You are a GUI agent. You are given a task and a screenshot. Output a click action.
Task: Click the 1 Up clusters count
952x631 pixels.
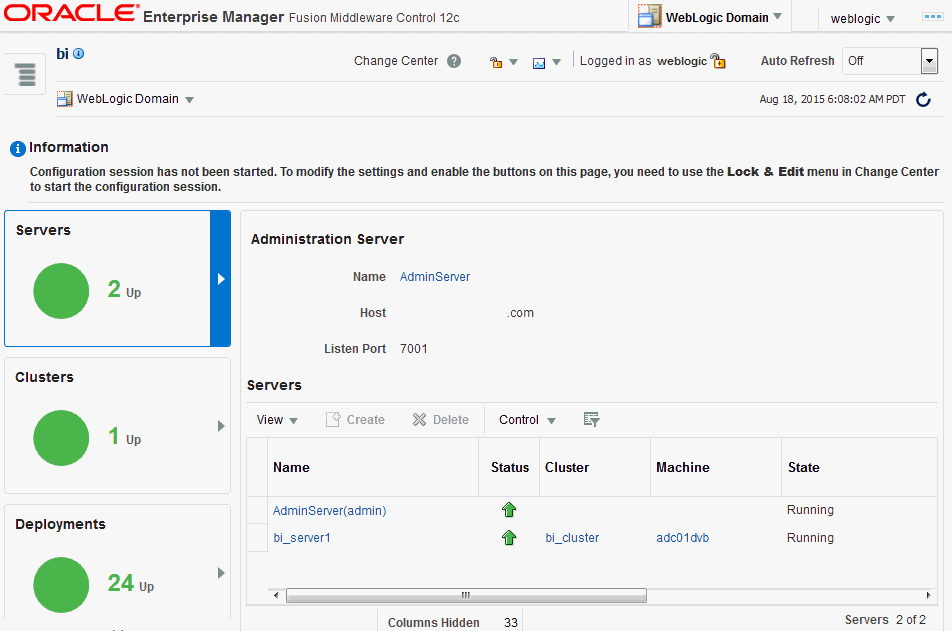pyautogui.click(x=124, y=437)
